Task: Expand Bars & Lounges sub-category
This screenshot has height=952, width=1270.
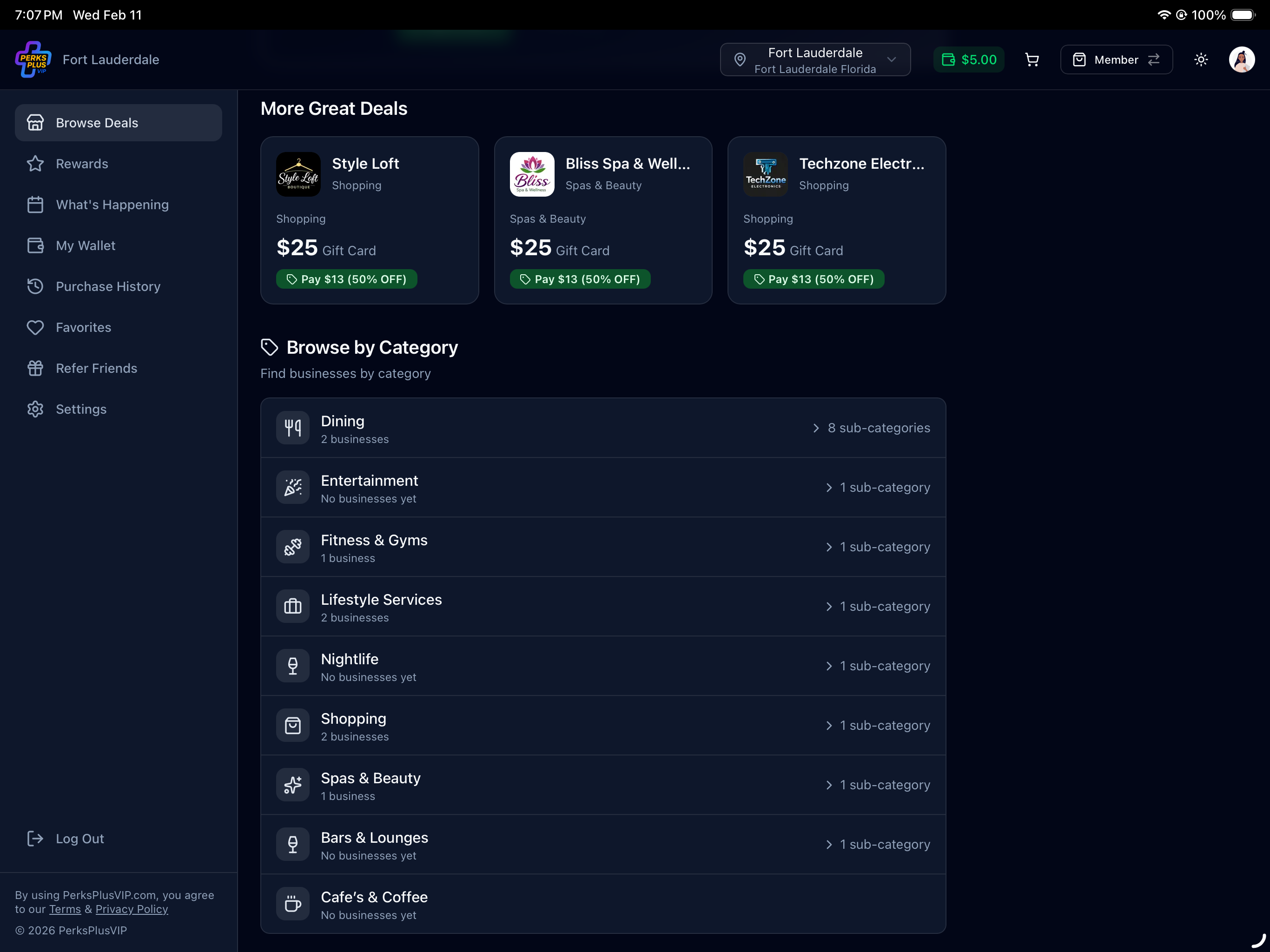Action: click(878, 845)
